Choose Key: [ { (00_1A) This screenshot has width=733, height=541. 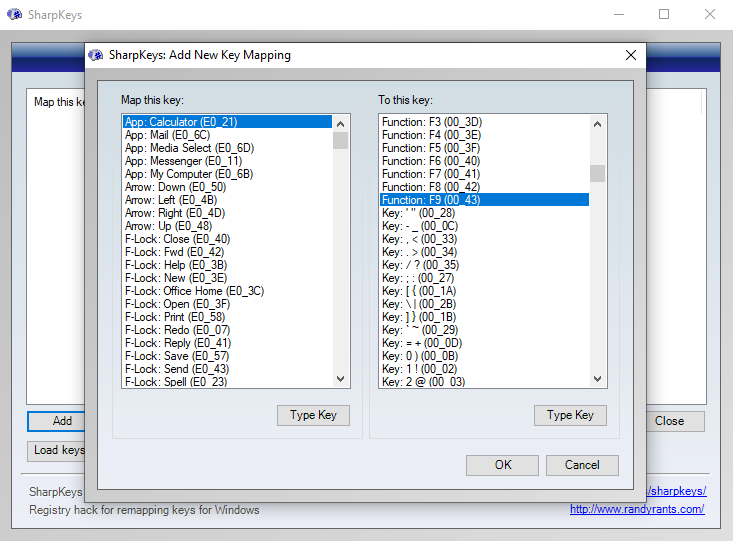tap(484, 291)
